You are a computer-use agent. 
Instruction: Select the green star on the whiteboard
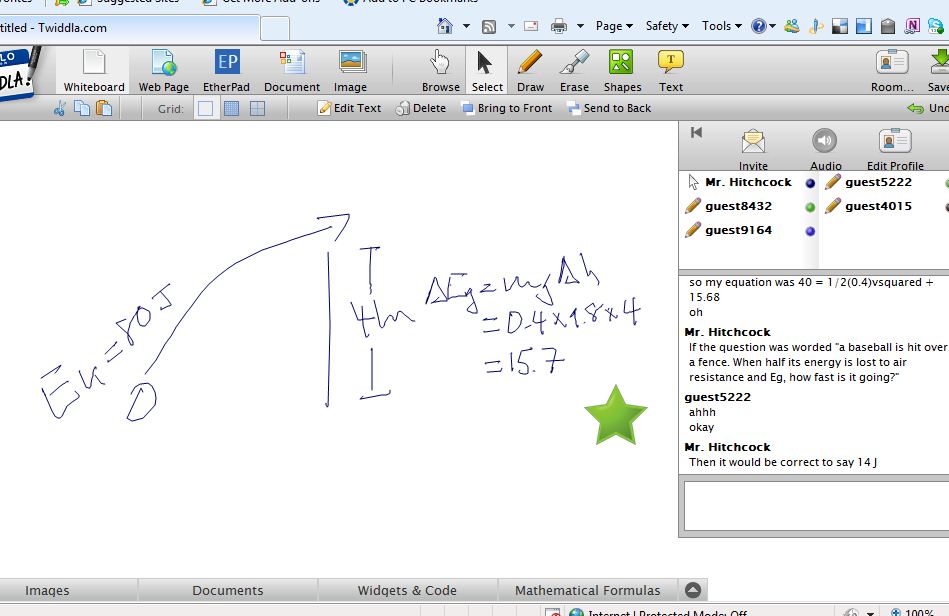coord(616,416)
